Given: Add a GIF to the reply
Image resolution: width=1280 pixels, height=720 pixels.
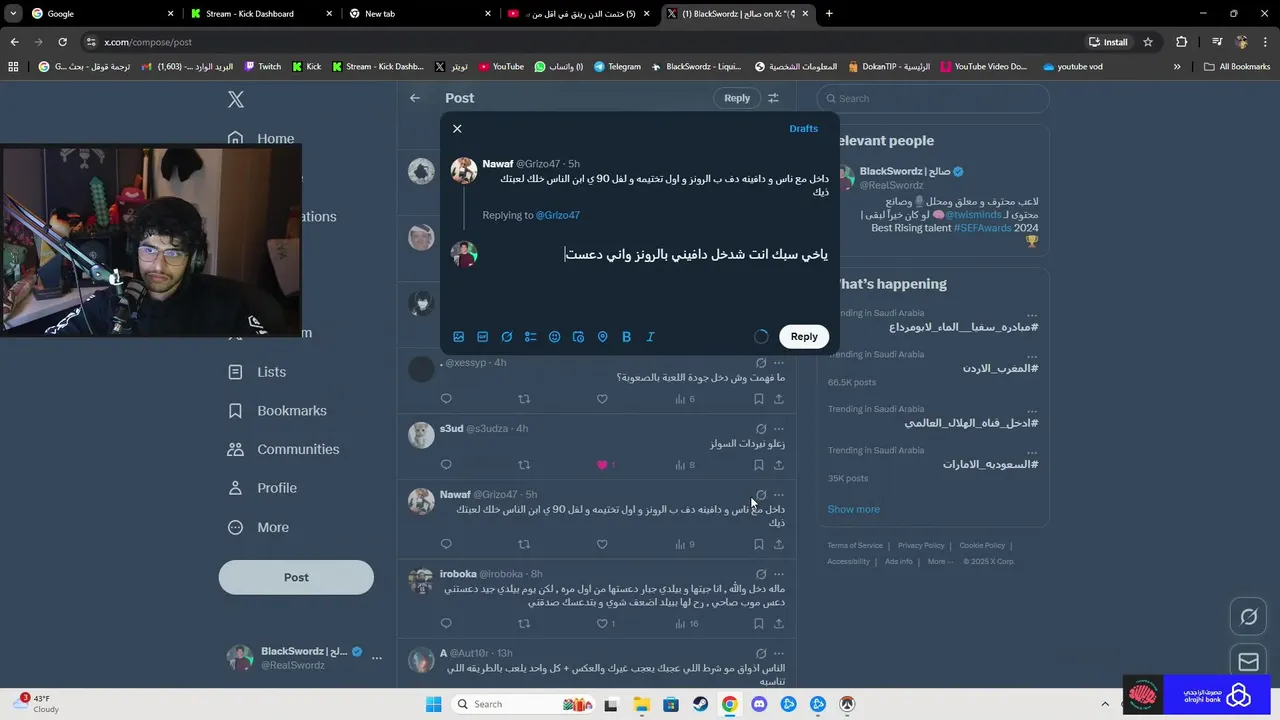Looking at the screenshot, I should point(483,337).
